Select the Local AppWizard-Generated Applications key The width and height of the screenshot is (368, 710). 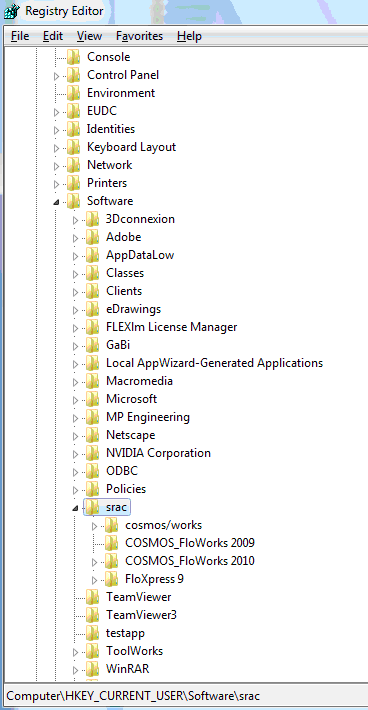(x=215, y=363)
